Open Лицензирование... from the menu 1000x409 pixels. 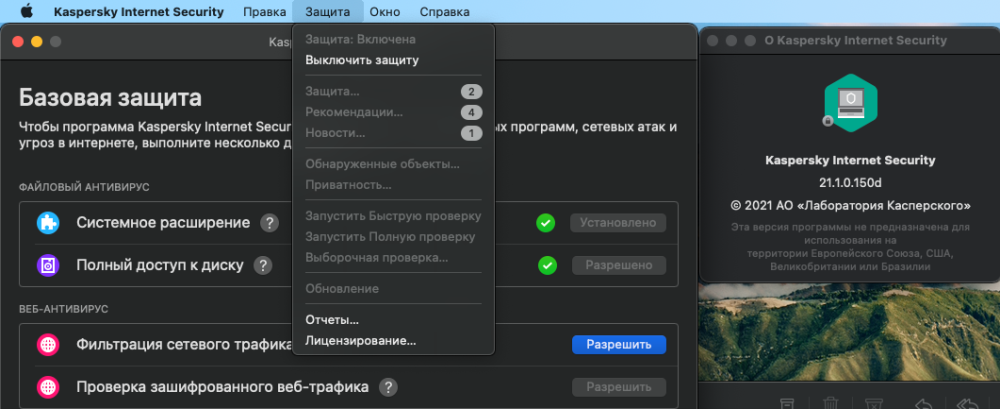(393, 341)
